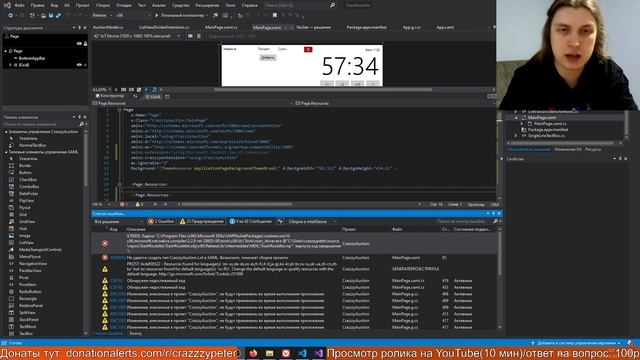640x360 pixels.
Task: Click the search magnifier icon in title bar
Action: click(333, 5)
